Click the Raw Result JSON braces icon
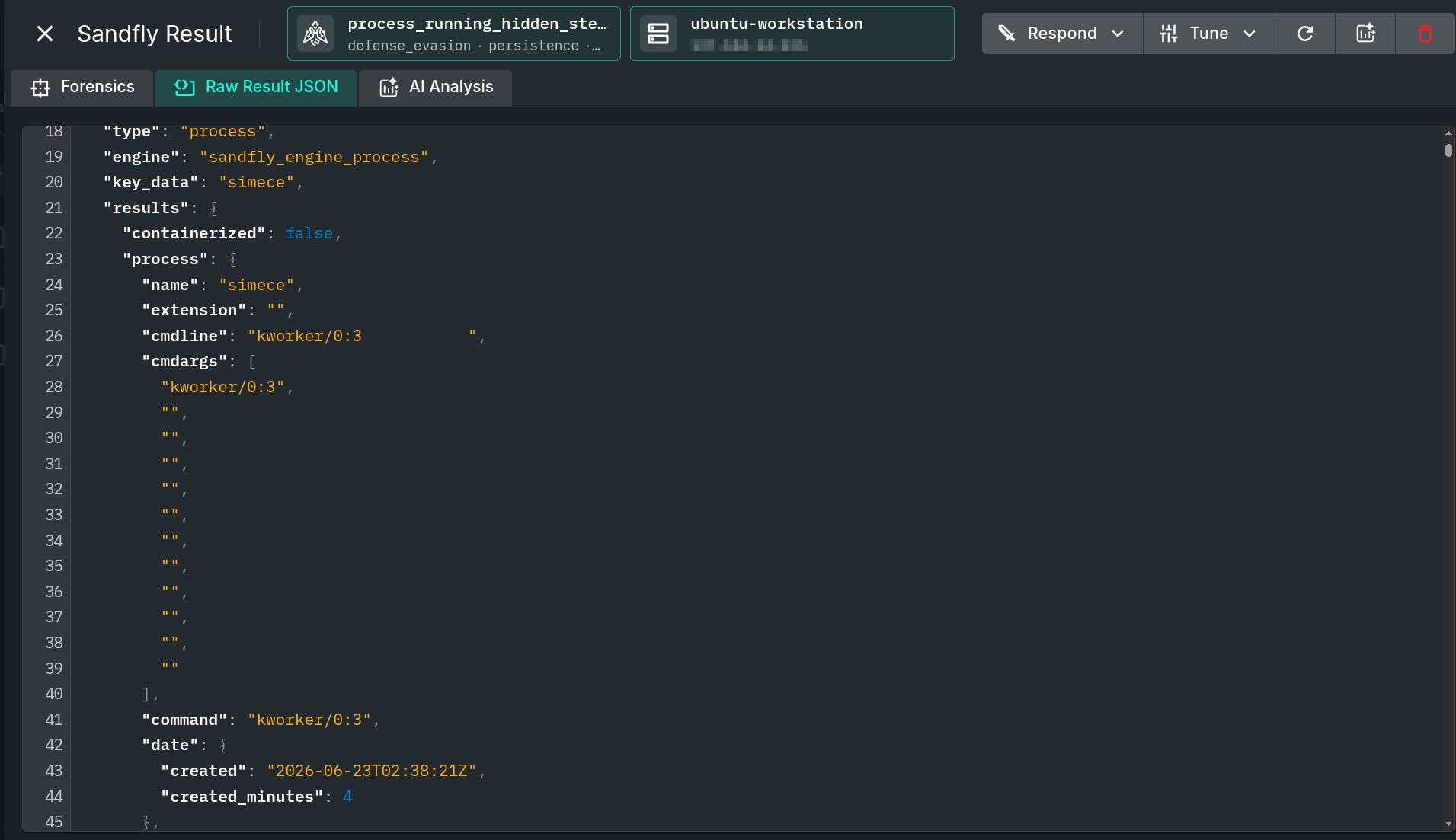1456x840 pixels. (x=184, y=88)
